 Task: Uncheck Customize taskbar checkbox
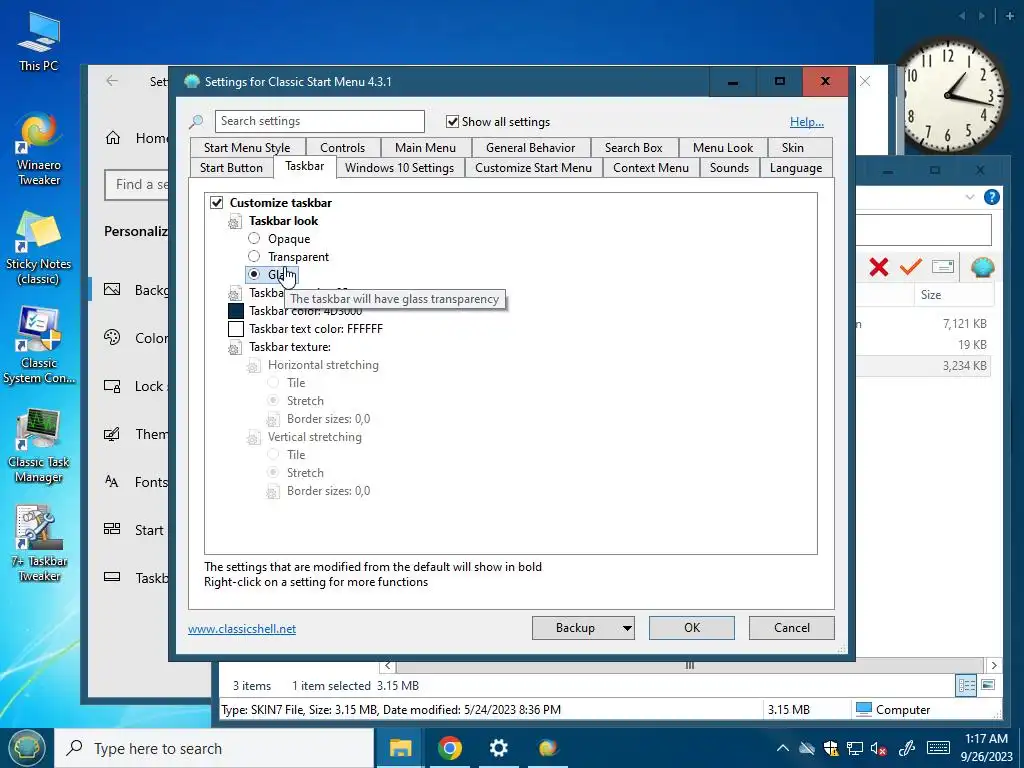[217, 202]
